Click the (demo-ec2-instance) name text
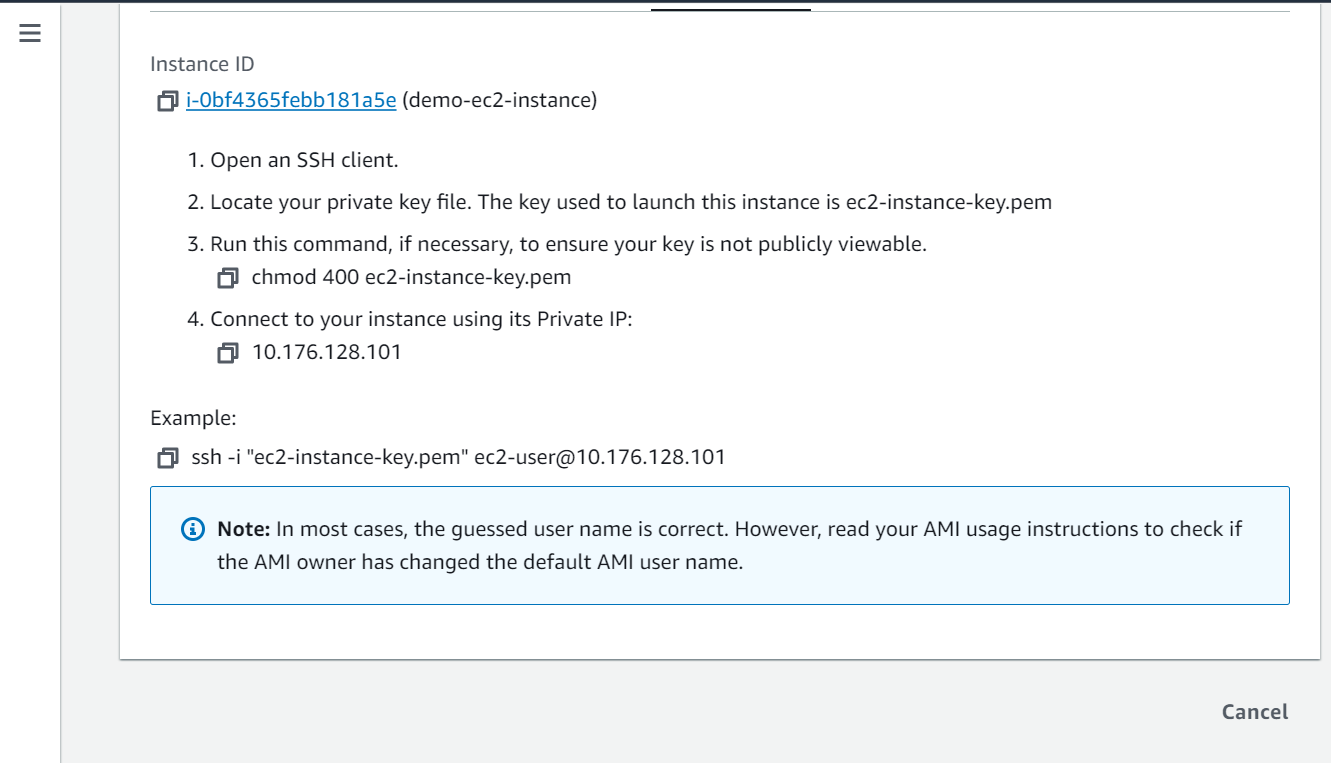Image resolution: width=1331 pixels, height=763 pixels. (x=499, y=101)
